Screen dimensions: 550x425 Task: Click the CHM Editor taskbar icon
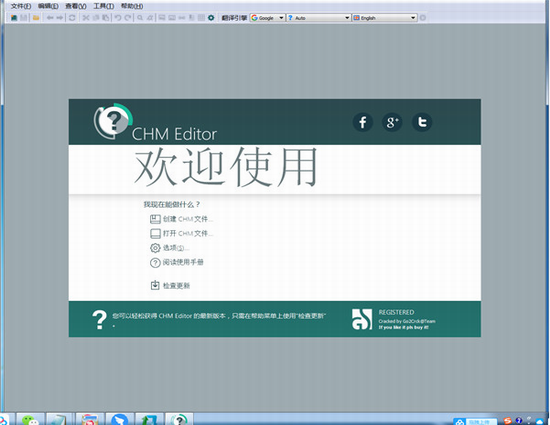179,419
